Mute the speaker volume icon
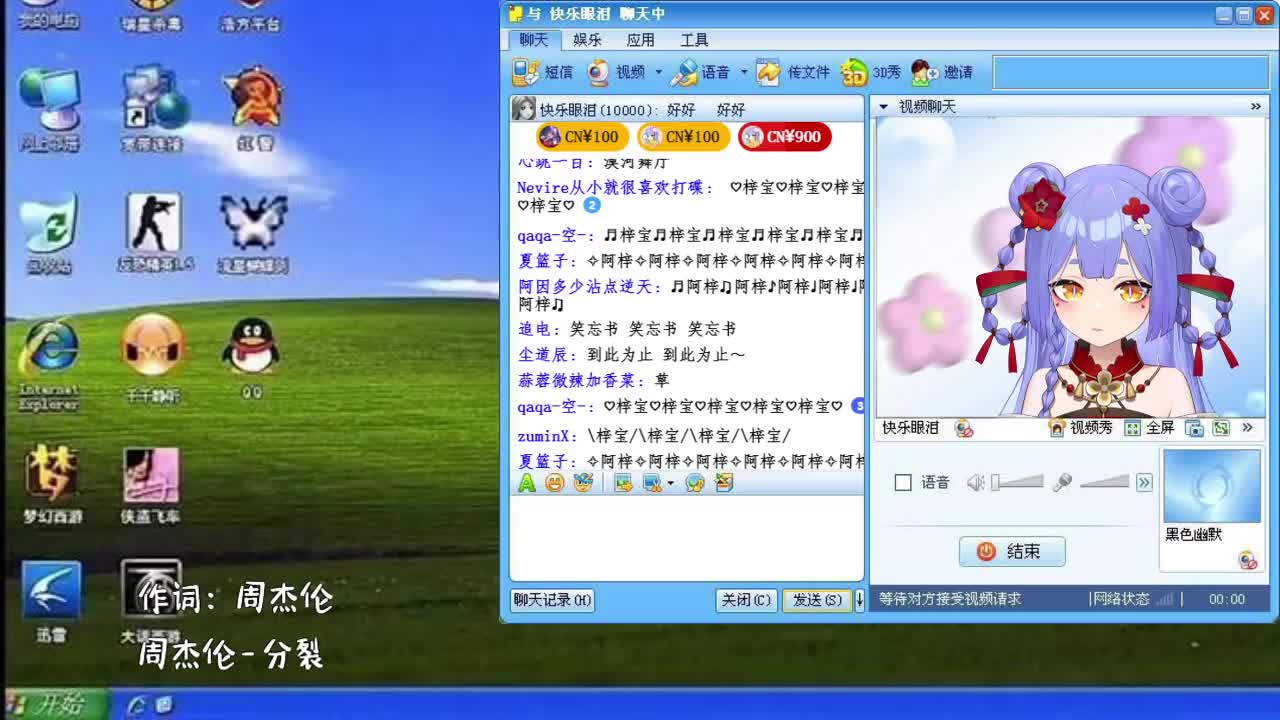The image size is (1280, 720). [x=976, y=483]
